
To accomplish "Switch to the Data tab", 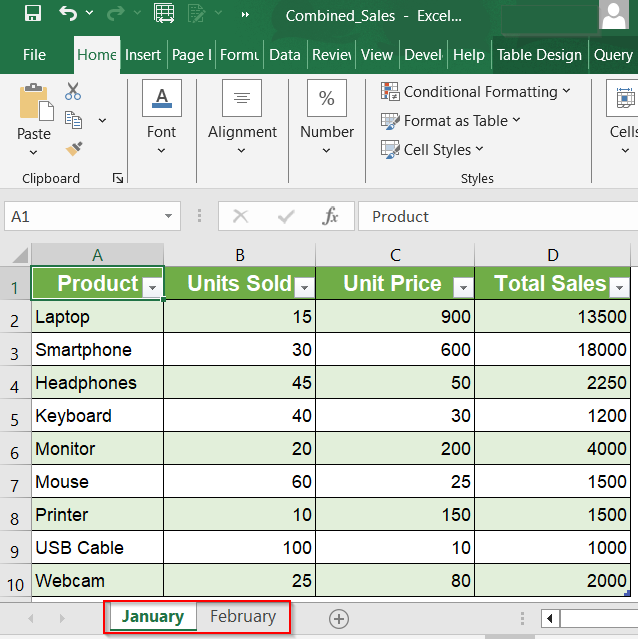I will pos(285,55).
